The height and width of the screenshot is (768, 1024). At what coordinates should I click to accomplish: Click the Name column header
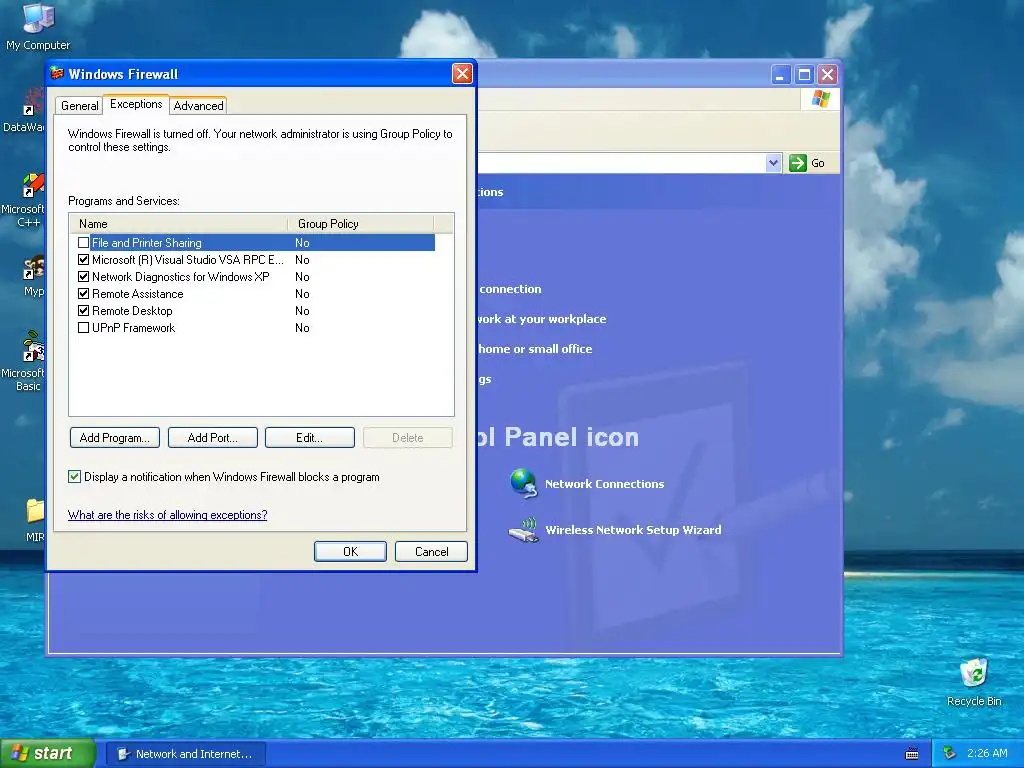(x=178, y=223)
